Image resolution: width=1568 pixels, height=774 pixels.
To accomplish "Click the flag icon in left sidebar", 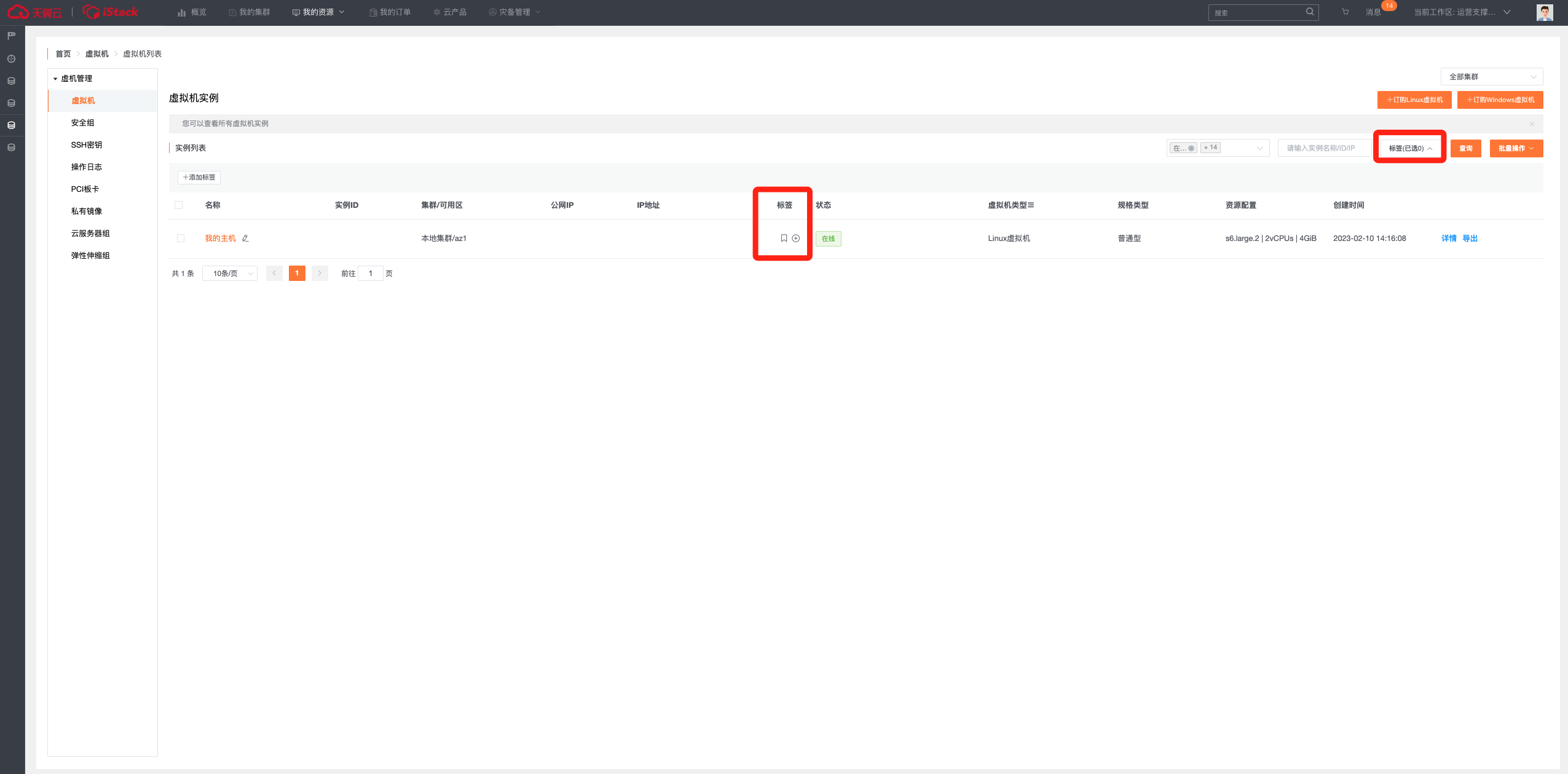I will 11,36.
